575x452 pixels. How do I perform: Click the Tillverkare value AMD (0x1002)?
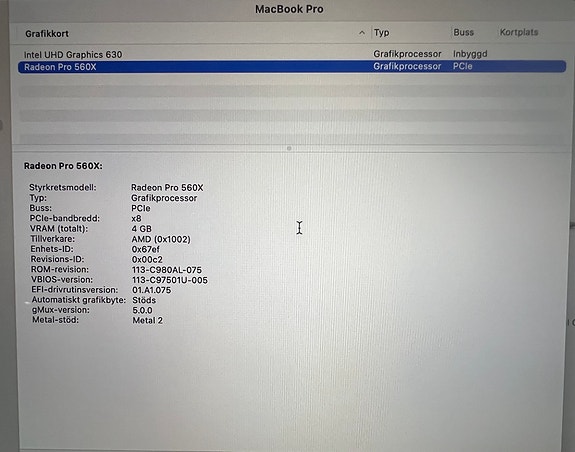161,239
